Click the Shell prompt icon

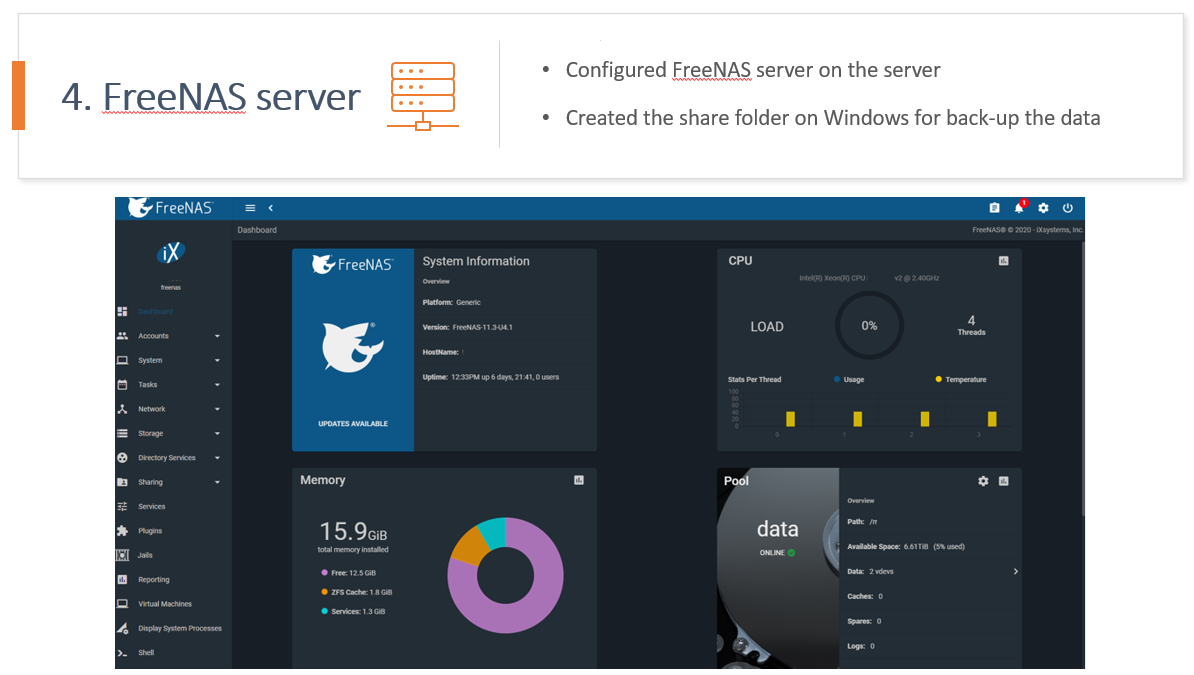click(x=122, y=653)
